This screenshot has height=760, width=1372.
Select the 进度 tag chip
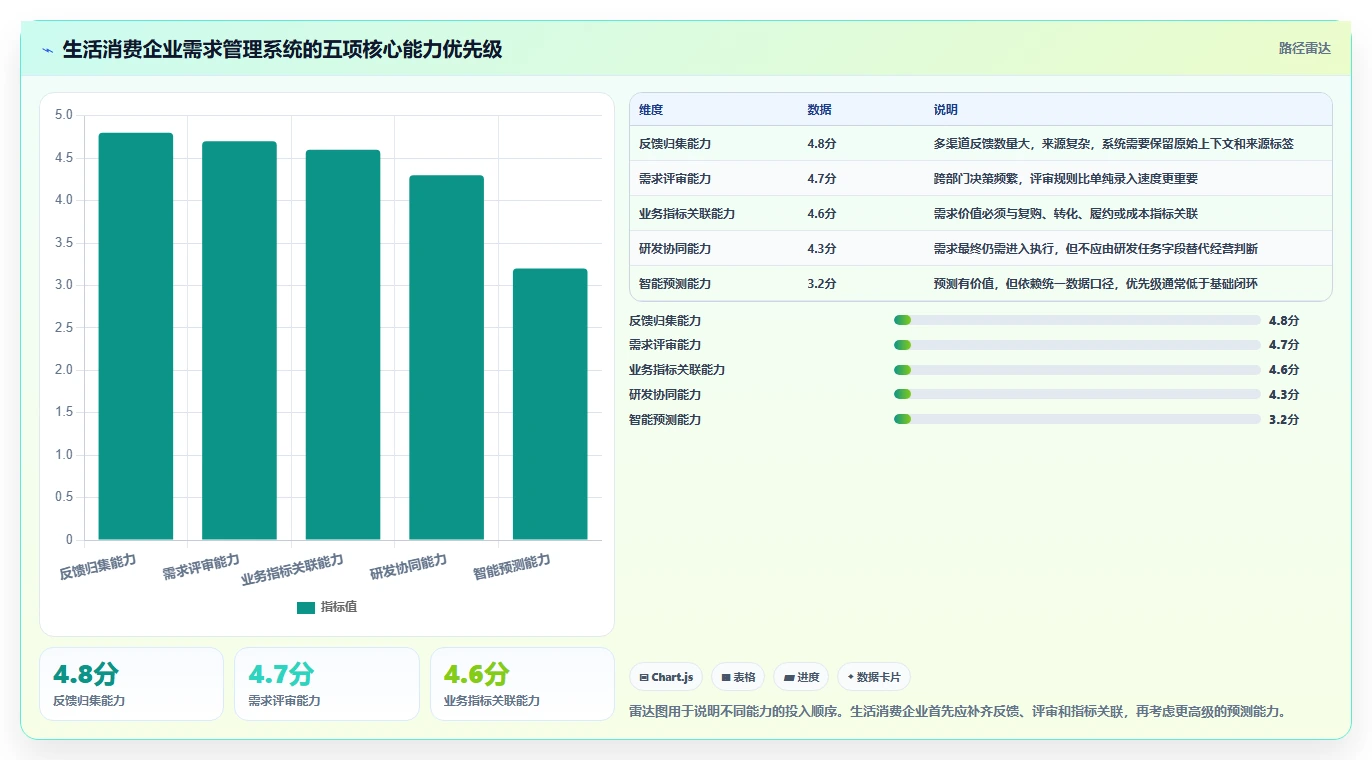(x=802, y=677)
